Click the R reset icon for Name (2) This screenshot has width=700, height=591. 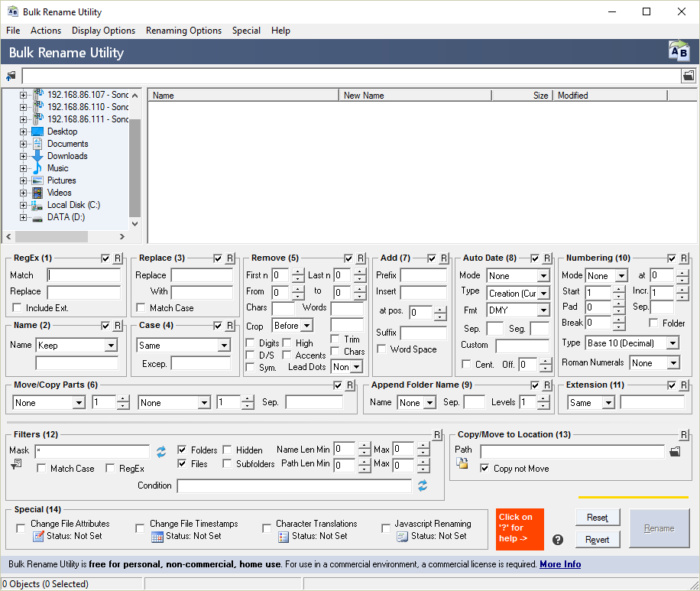tap(117, 325)
